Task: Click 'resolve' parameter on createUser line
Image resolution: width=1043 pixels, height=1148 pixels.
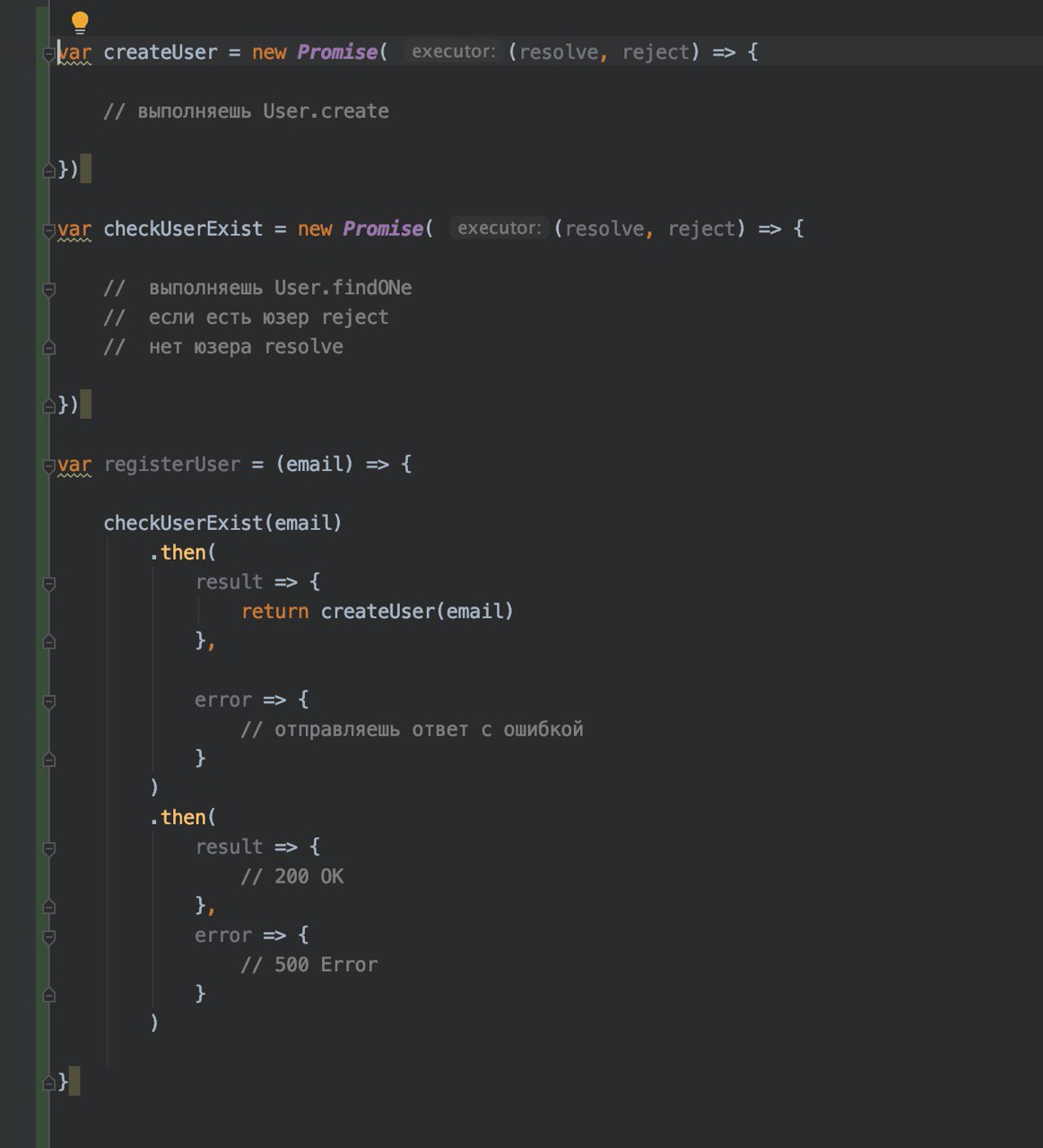Action: 559,52
